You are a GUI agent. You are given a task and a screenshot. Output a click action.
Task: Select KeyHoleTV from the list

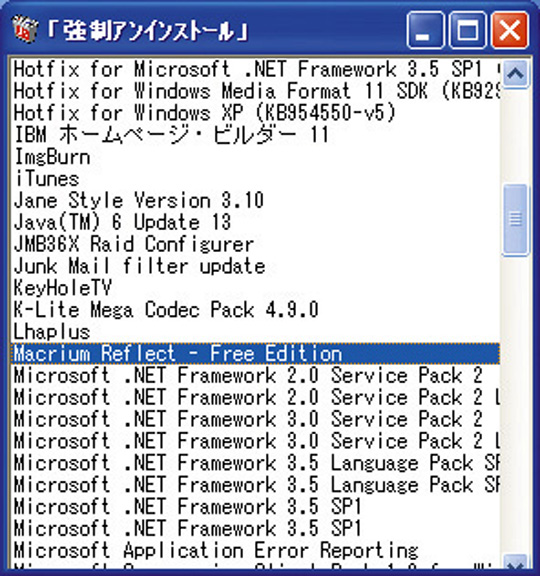[255, 288]
